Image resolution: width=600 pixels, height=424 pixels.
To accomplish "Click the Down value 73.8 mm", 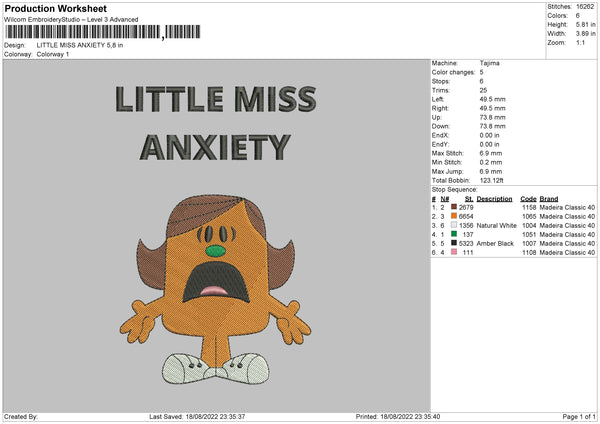I will point(492,126).
